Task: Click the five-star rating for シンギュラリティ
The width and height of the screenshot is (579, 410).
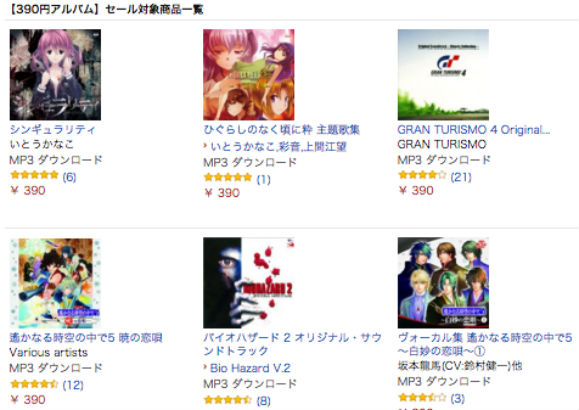Action: [x=34, y=175]
